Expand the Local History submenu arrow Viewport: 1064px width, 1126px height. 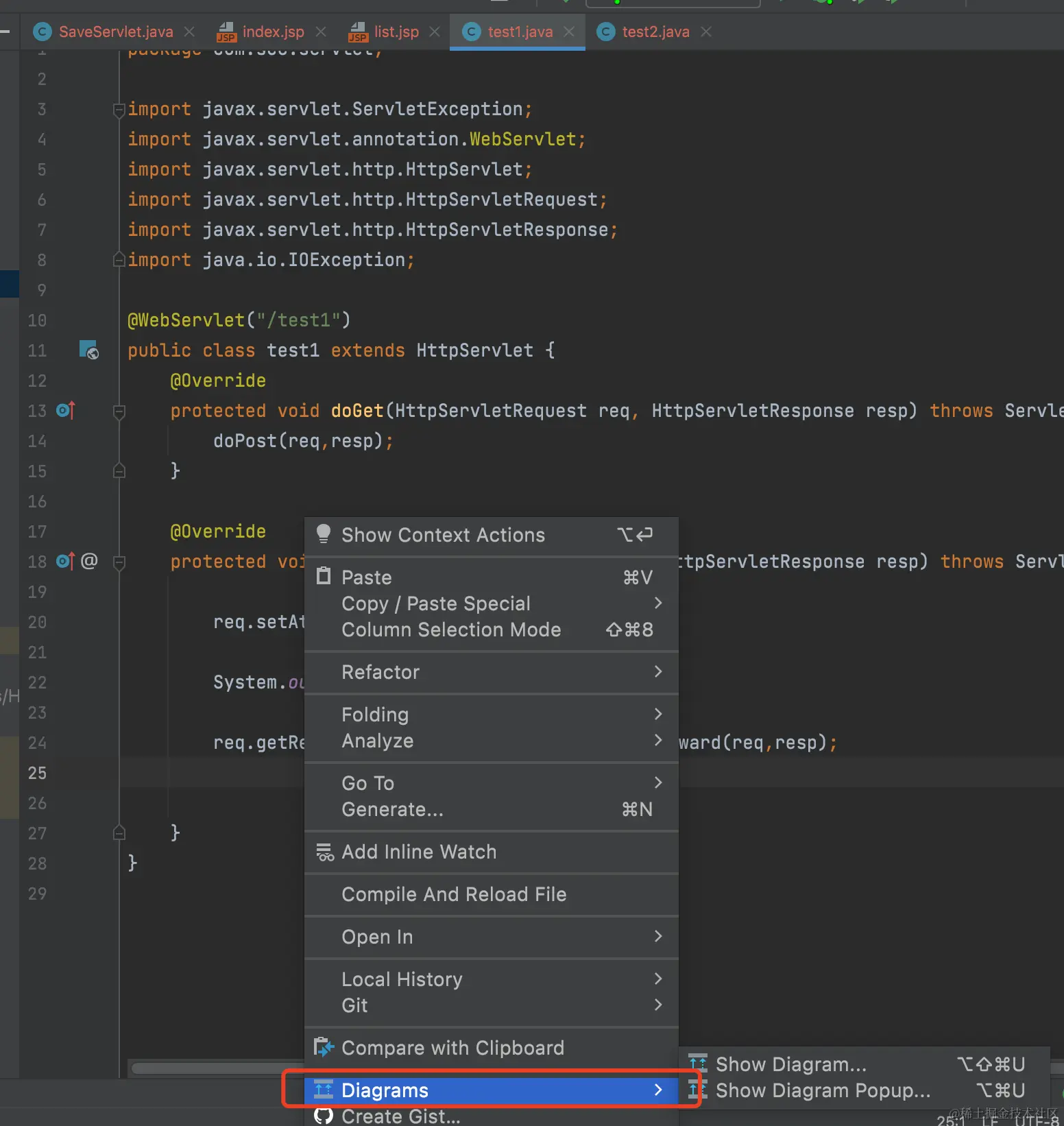tap(658, 979)
